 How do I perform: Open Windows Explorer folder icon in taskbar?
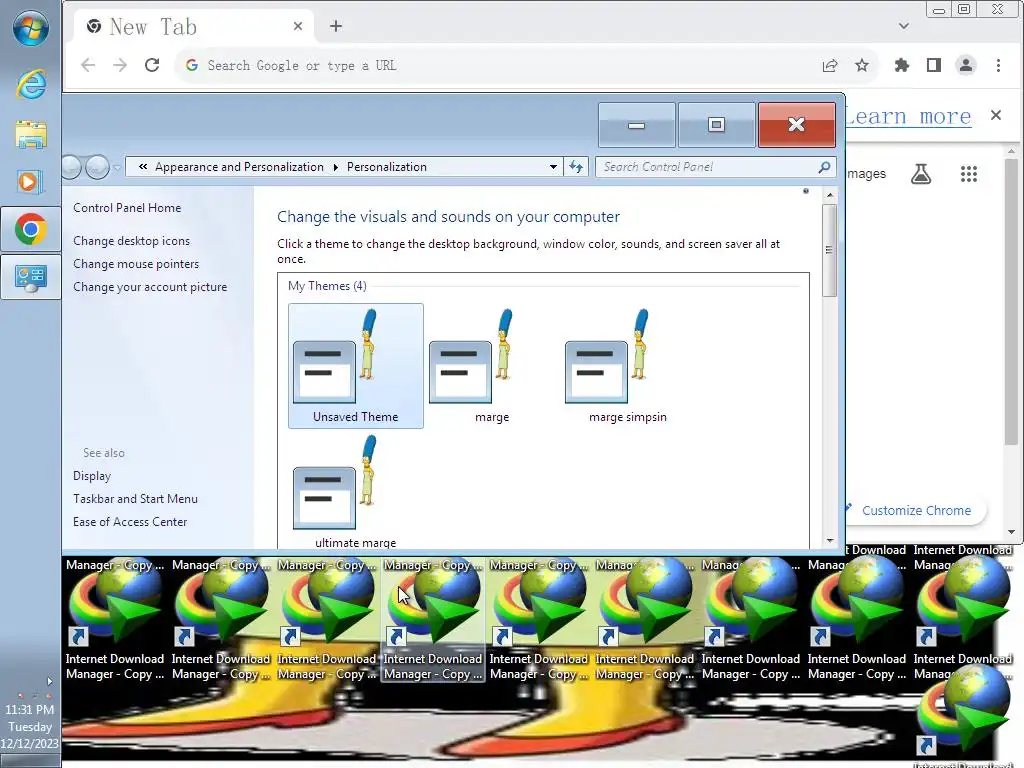(31, 134)
